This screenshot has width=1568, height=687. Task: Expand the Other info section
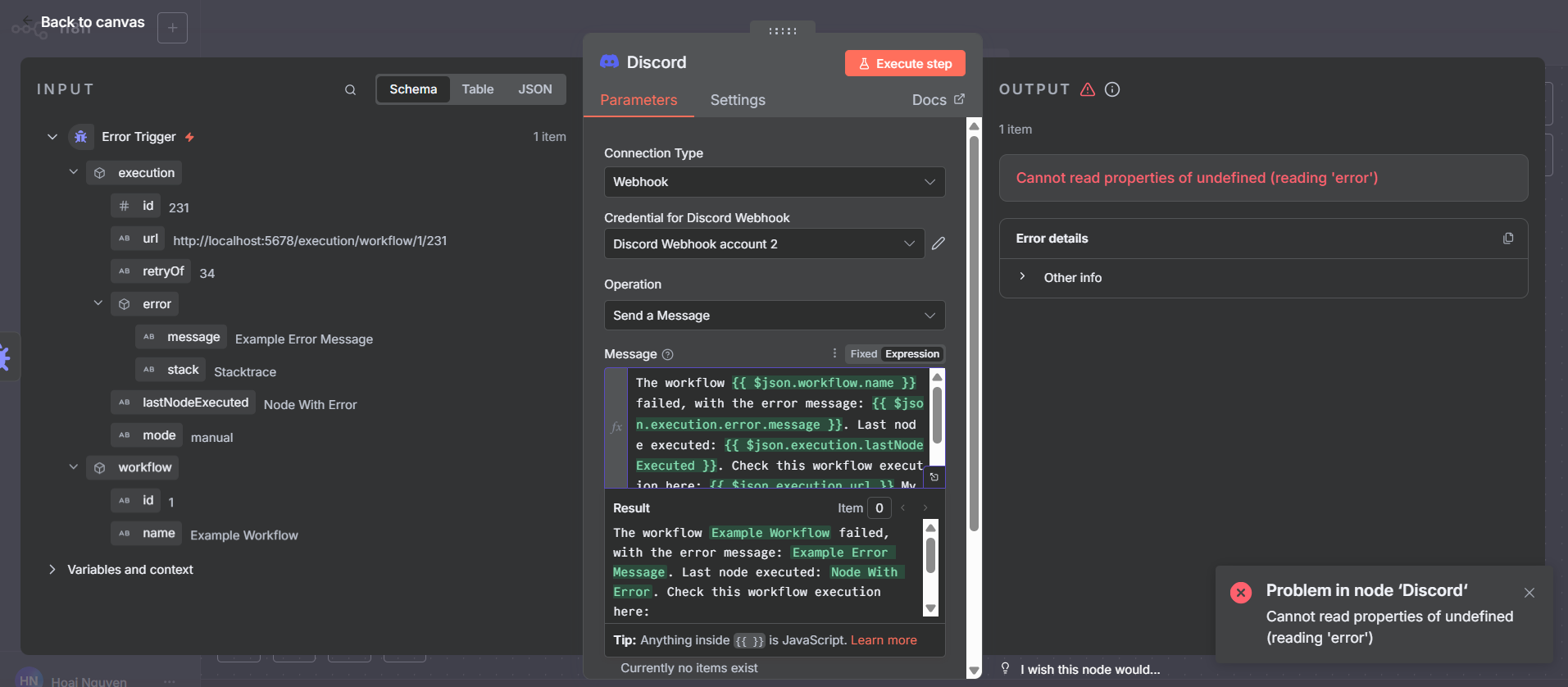click(1072, 278)
